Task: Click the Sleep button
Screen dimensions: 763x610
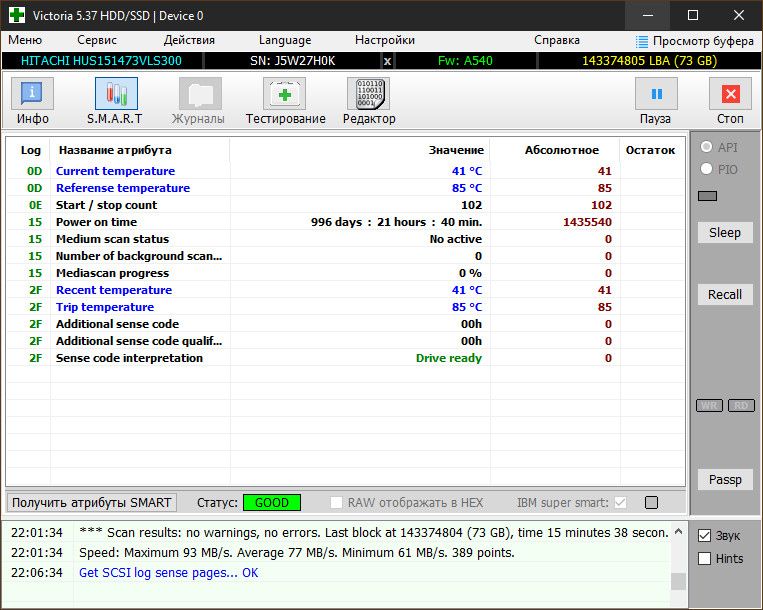Action: pos(725,233)
